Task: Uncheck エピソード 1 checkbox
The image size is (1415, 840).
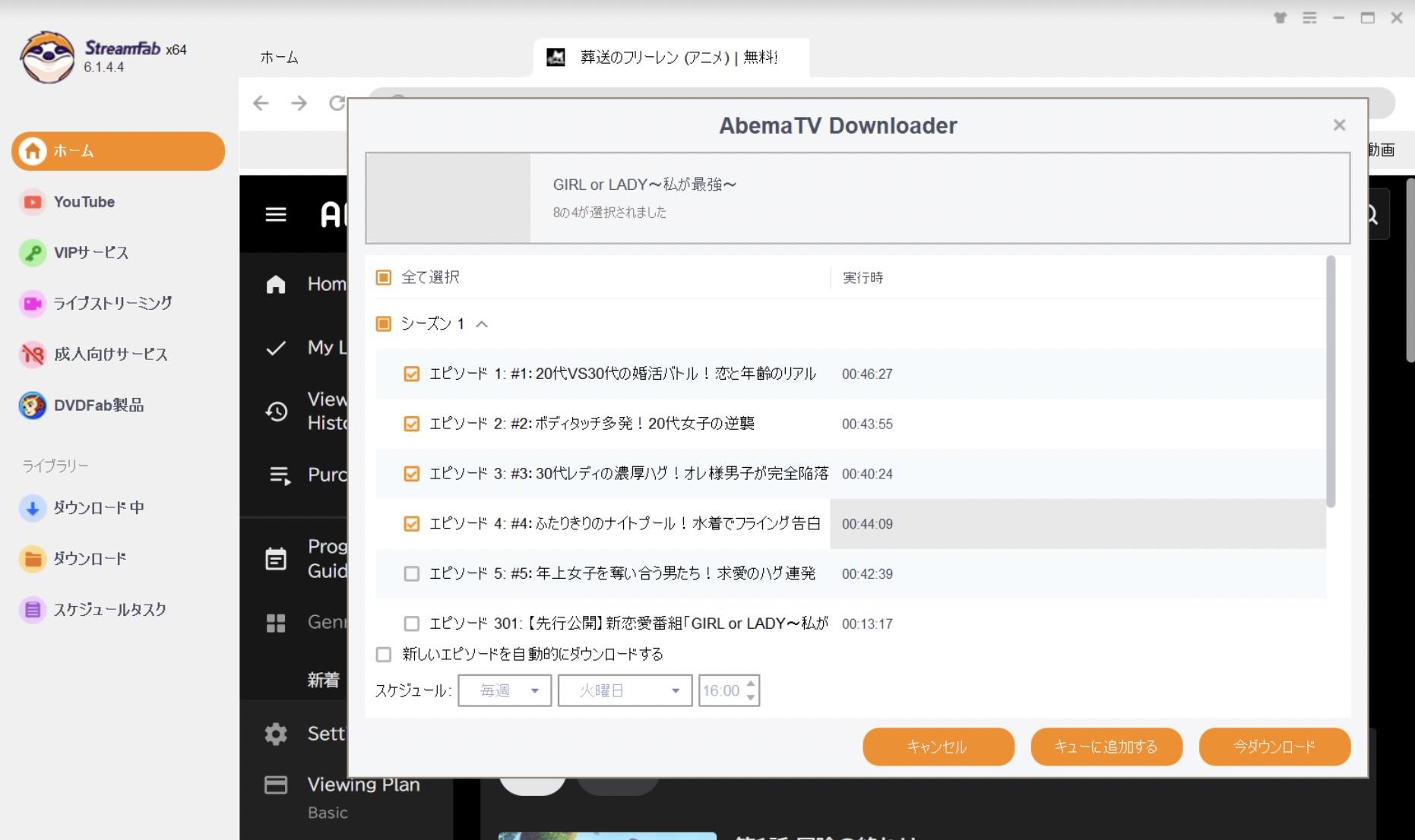Action: coord(412,374)
